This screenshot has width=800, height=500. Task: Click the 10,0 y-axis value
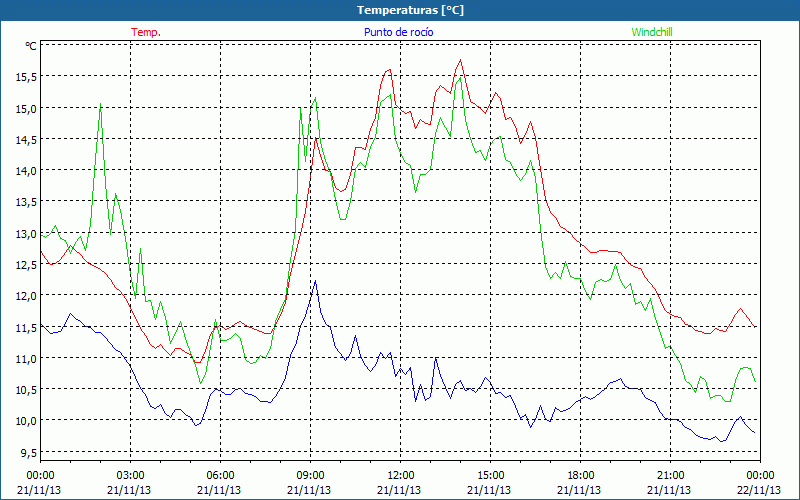click(26, 421)
